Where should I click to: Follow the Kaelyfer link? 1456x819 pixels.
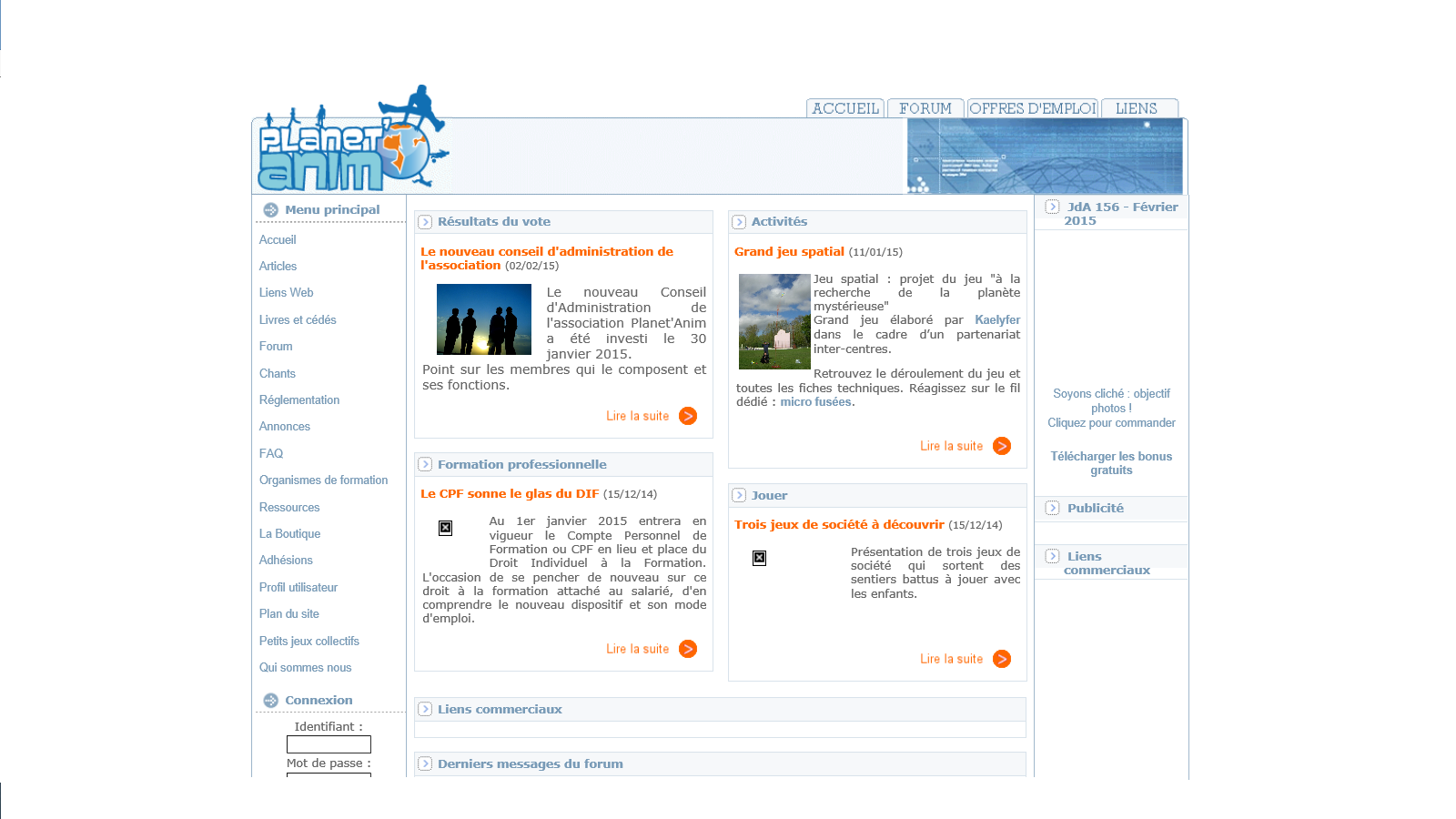click(997, 320)
